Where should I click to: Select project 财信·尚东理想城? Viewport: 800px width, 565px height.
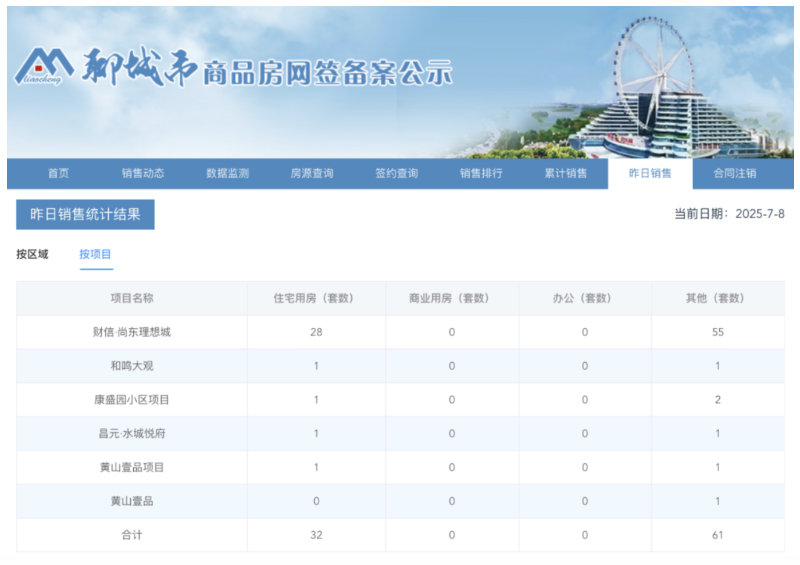point(132,332)
